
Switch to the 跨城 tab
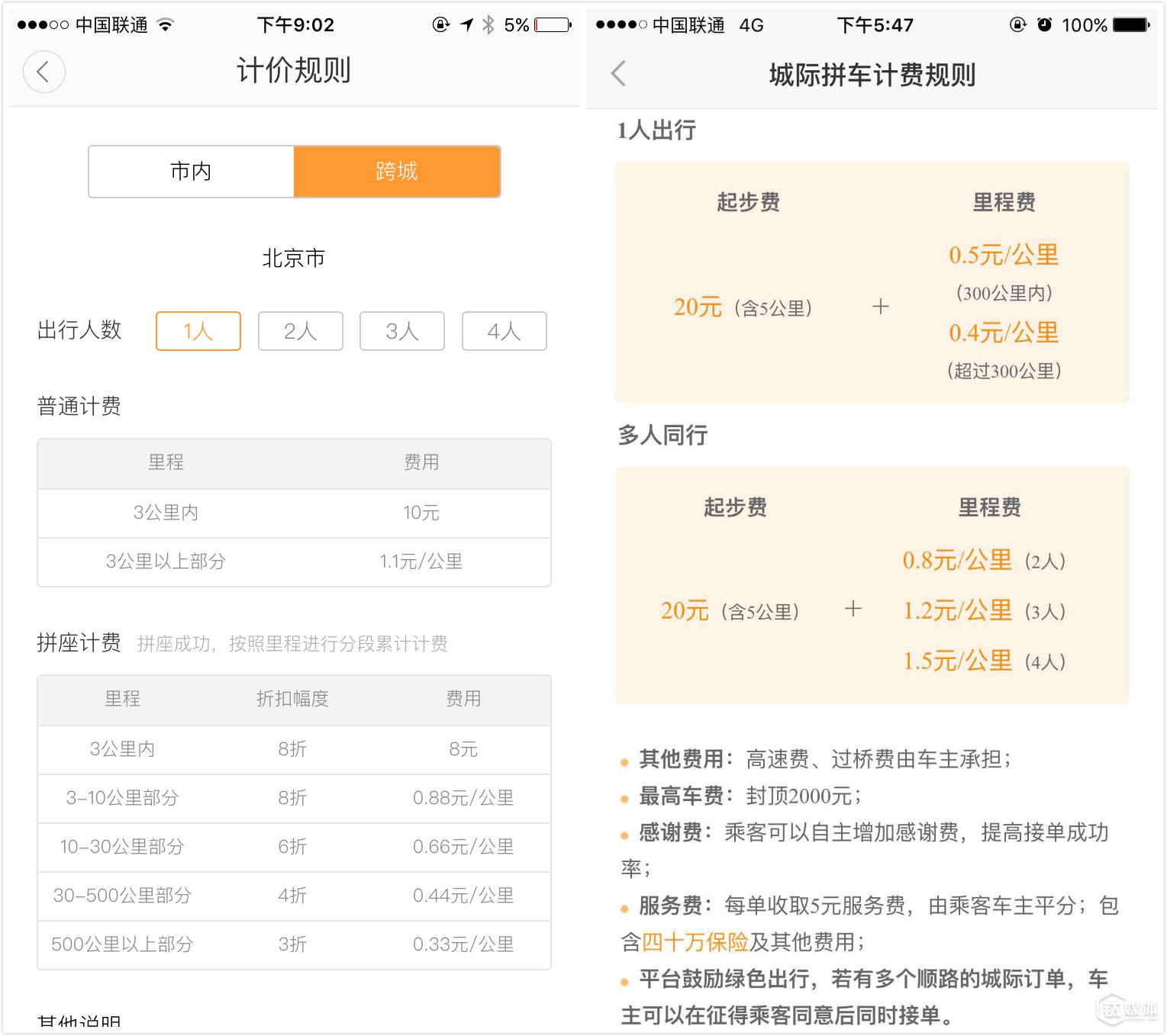click(396, 172)
